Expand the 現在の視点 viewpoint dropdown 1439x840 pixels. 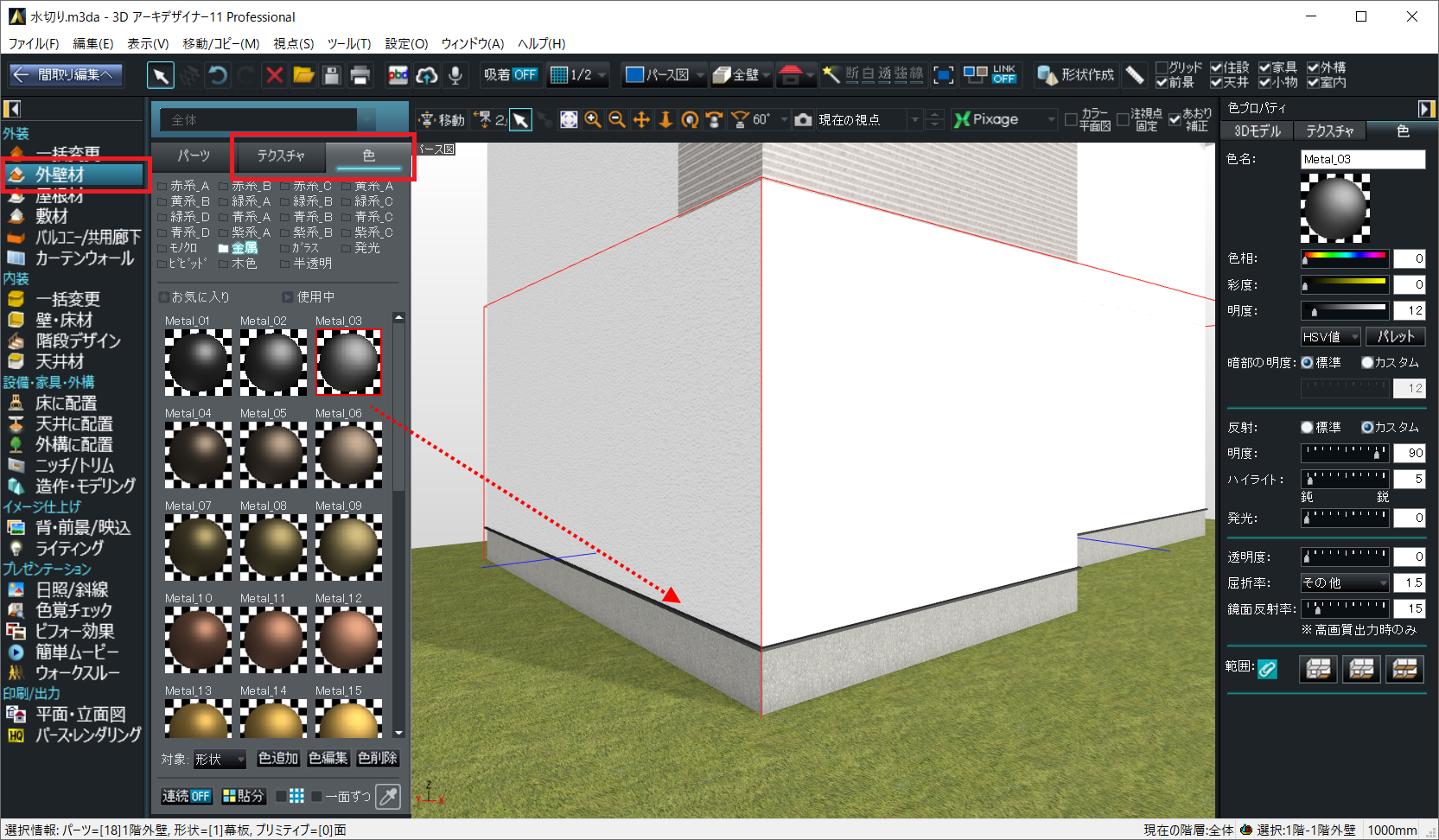(914, 120)
